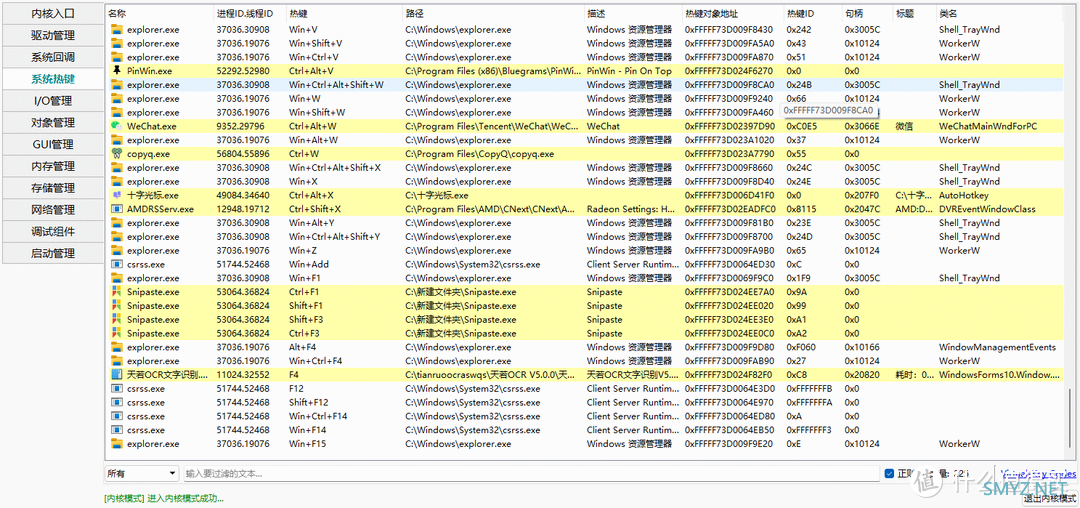
Task: Click the DVREventWindowClass class name cell
Action: (x=989, y=209)
